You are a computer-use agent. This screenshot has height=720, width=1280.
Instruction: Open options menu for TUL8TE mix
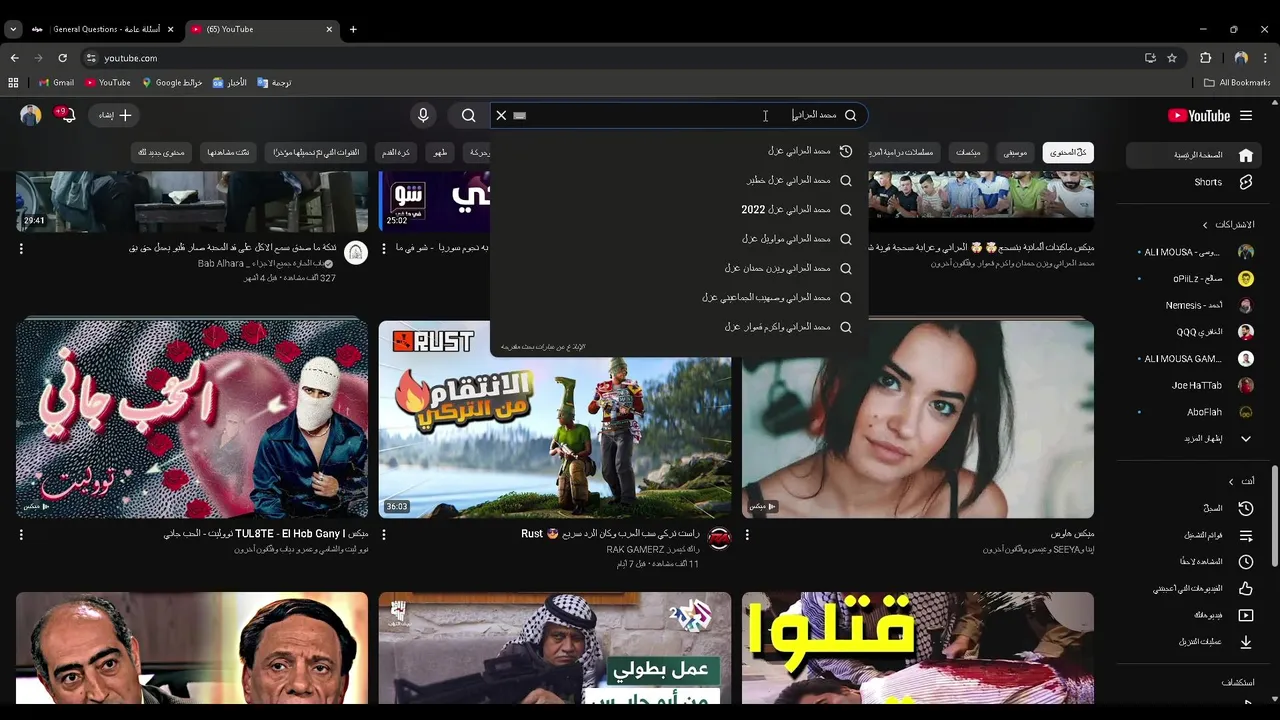tap(21, 535)
